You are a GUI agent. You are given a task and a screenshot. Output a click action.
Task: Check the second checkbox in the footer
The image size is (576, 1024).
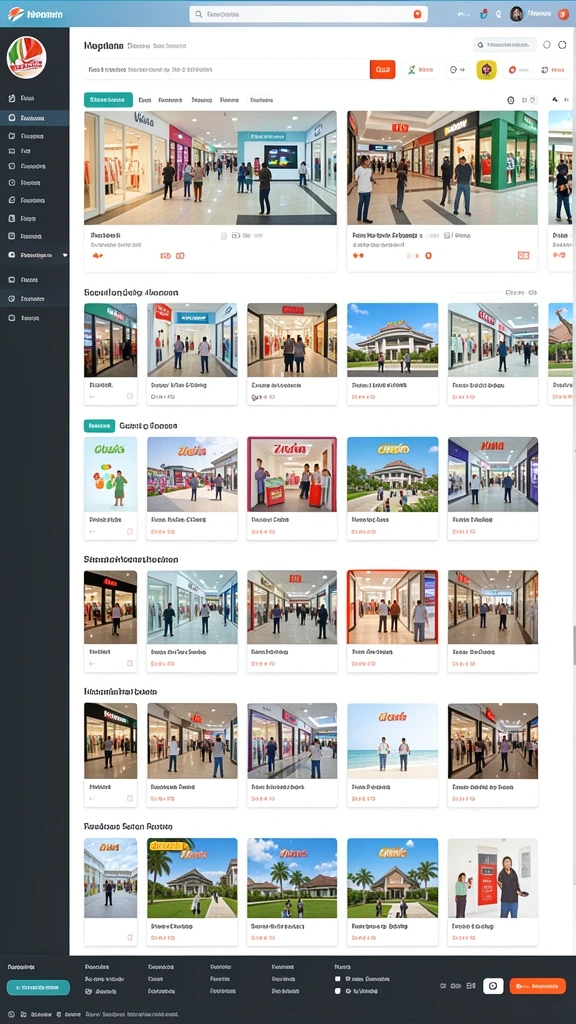pos(338,991)
